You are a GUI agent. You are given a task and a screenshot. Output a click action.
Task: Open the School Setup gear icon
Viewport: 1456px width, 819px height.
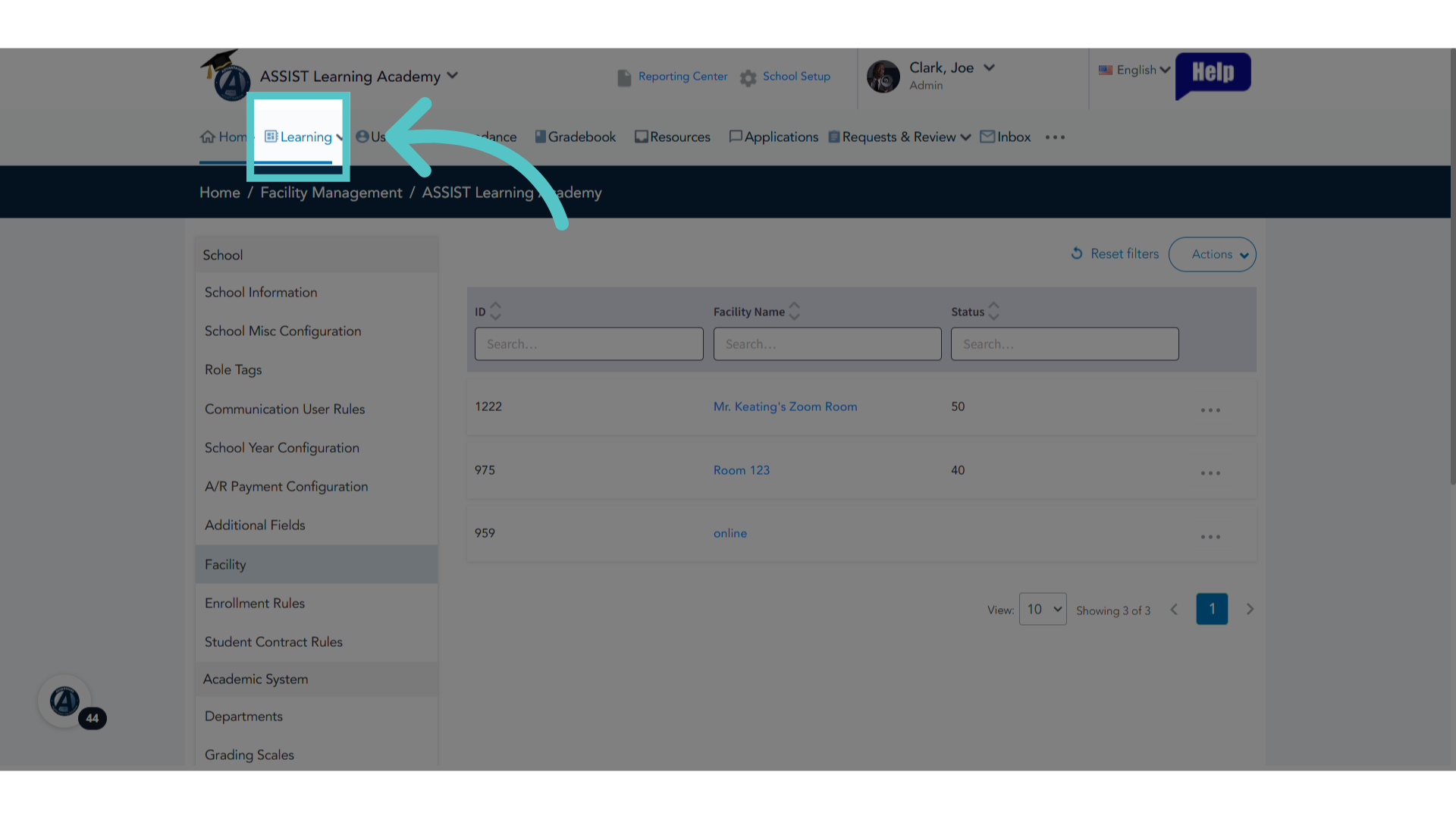click(748, 78)
